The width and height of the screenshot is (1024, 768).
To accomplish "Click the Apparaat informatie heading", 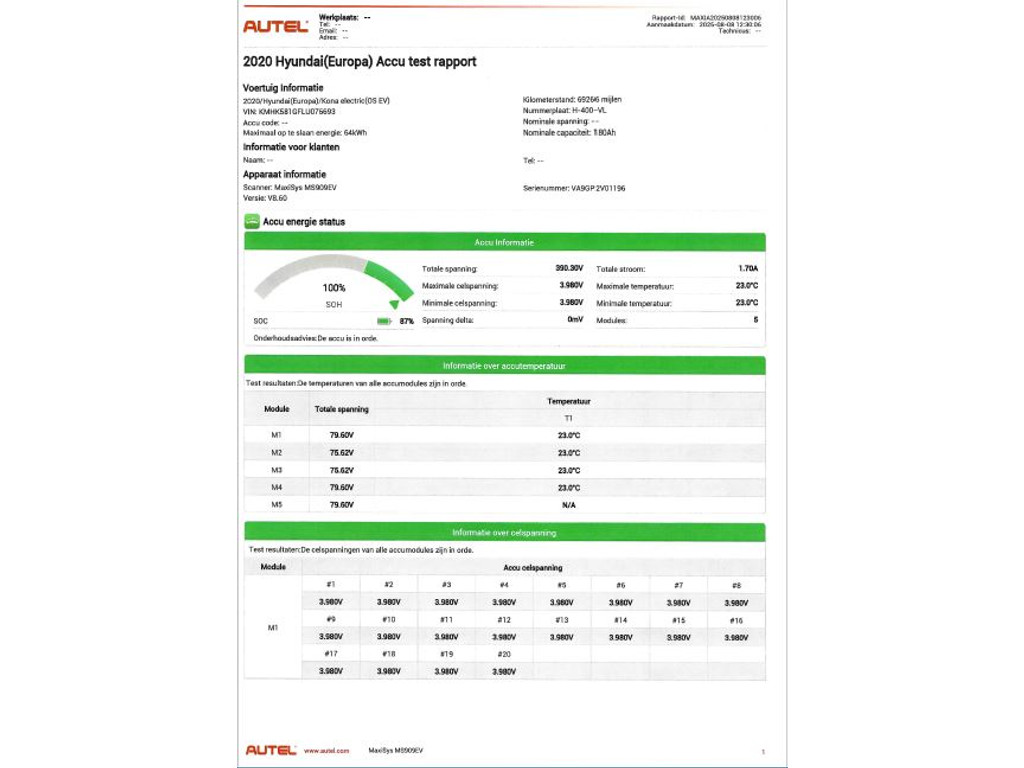I will pyautogui.click(x=284, y=174).
